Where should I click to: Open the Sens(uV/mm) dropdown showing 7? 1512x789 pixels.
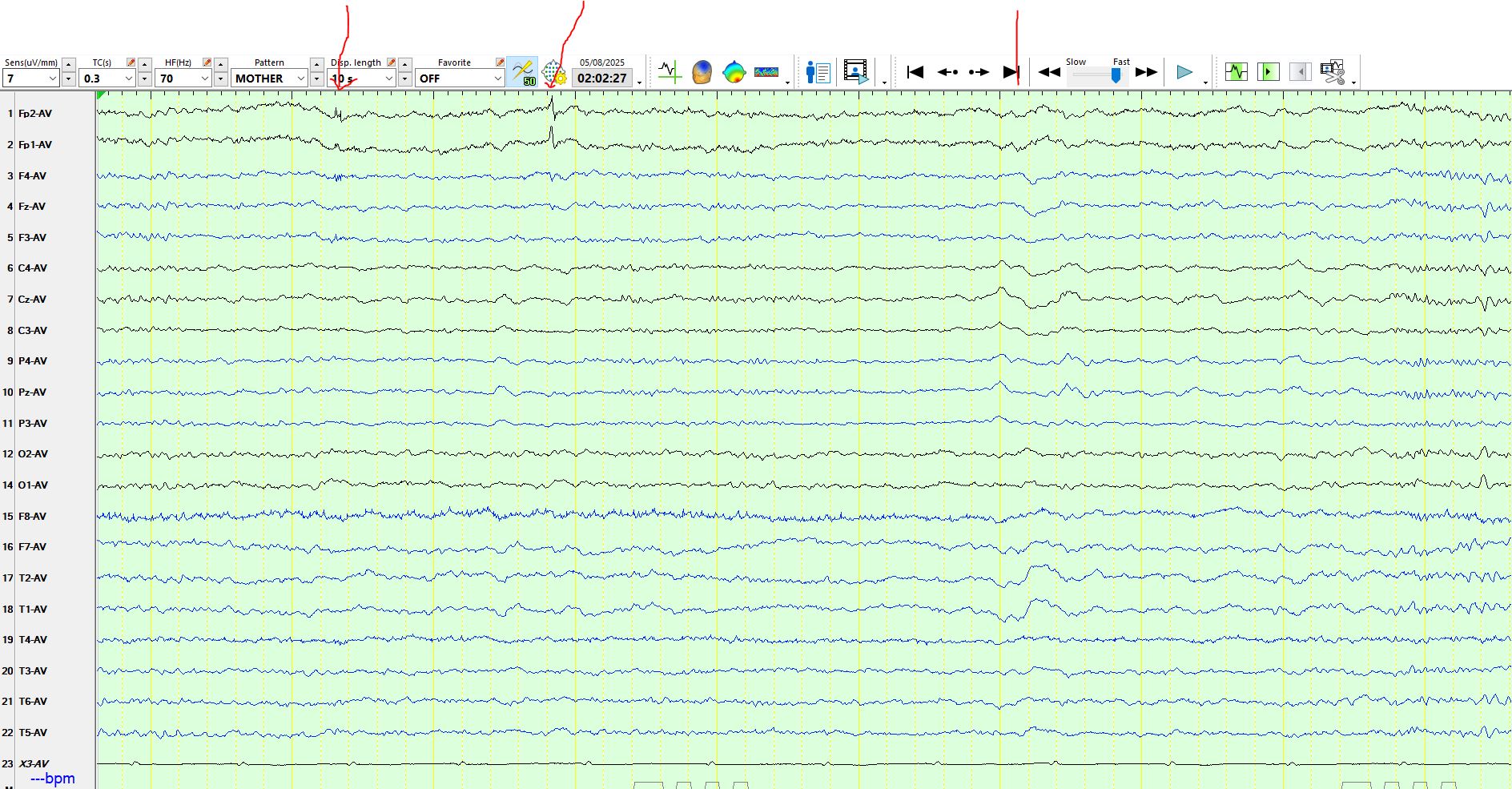tap(30, 78)
